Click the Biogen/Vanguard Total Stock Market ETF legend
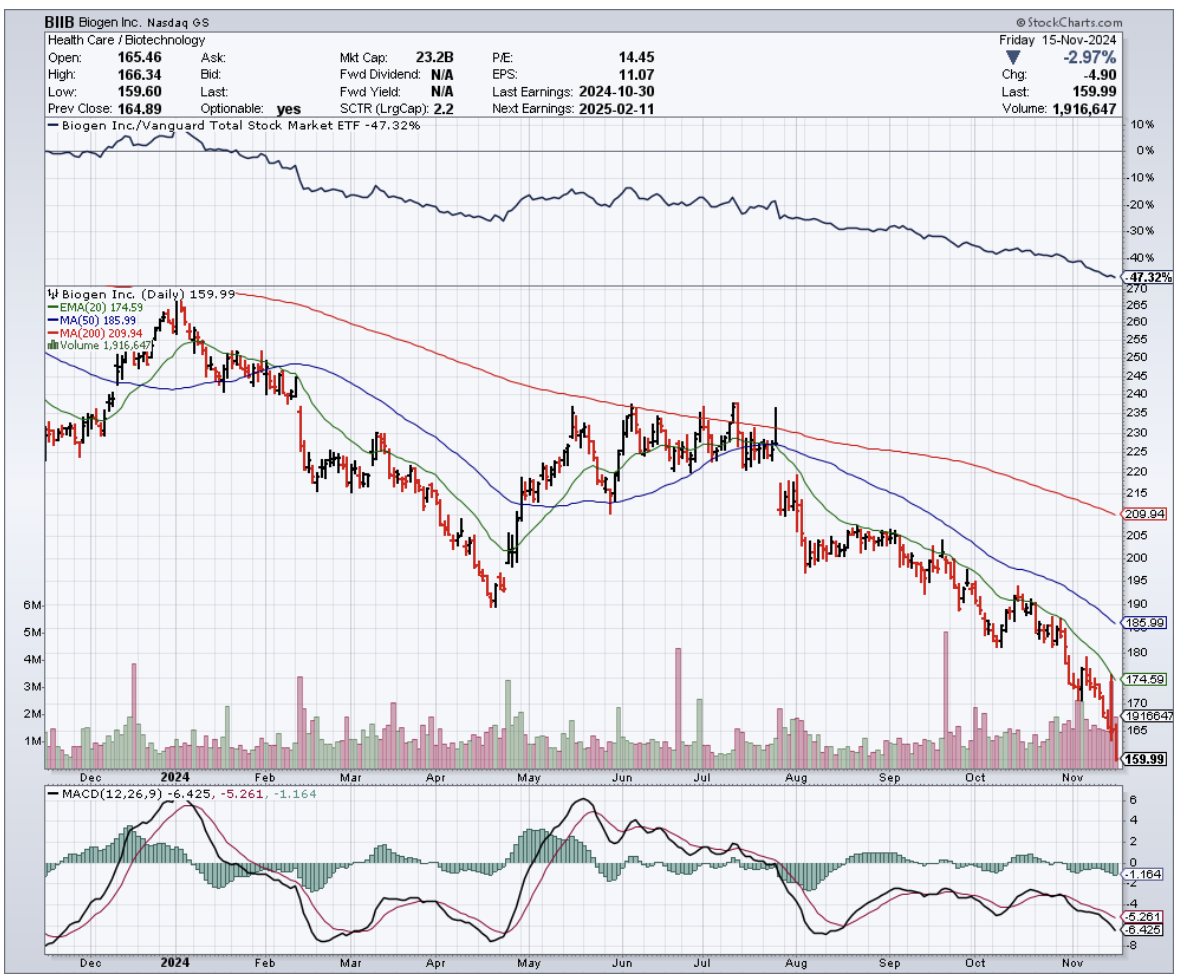Image resolution: width=1180 pixels, height=980 pixels. click(x=235, y=126)
